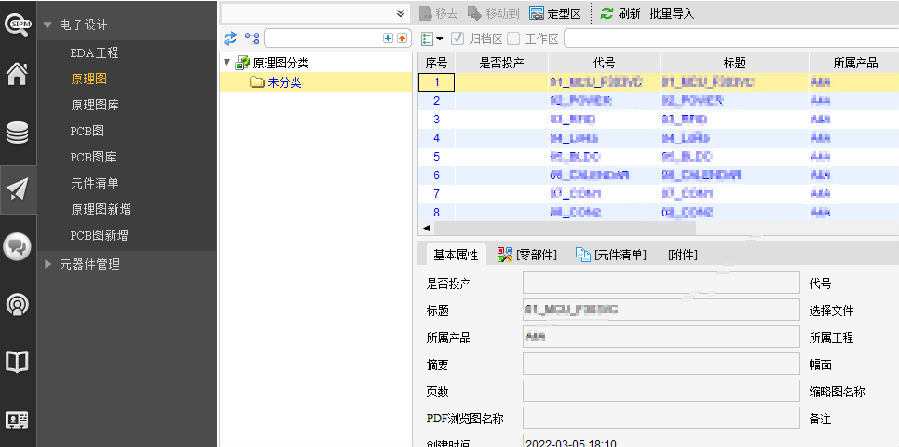Open the home icon in sidebar
This screenshot has width=899, height=447.
tap(17, 74)
